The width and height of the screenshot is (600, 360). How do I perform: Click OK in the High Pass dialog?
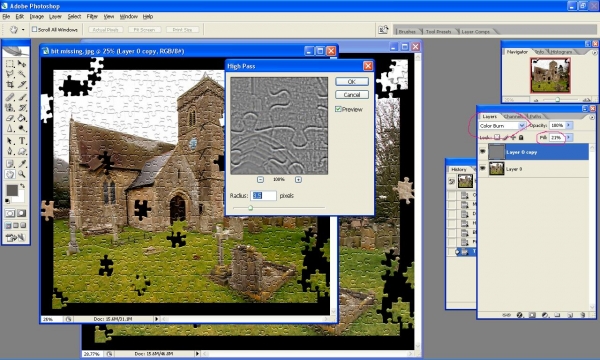pos(352,81)
